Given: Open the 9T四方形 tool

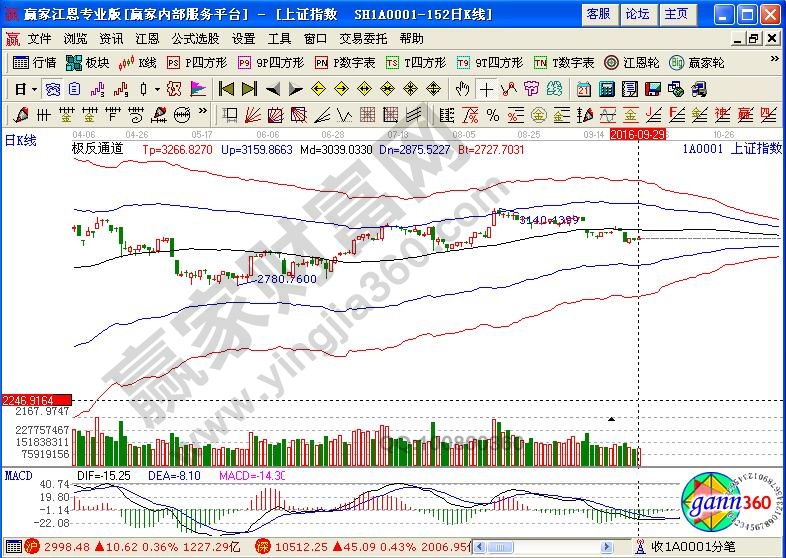Looking at the screenshot, I should 490,63.
